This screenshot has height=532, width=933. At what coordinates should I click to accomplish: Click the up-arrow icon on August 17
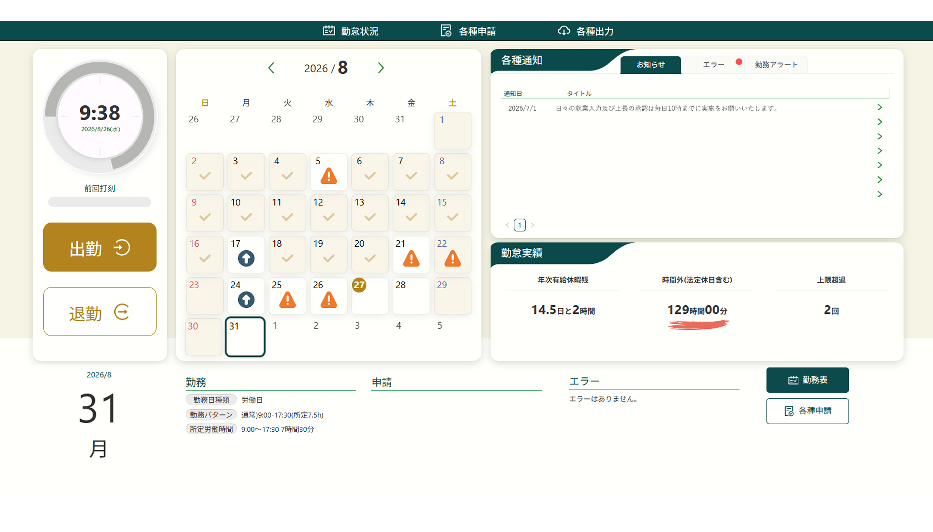(x=246, y=258)
